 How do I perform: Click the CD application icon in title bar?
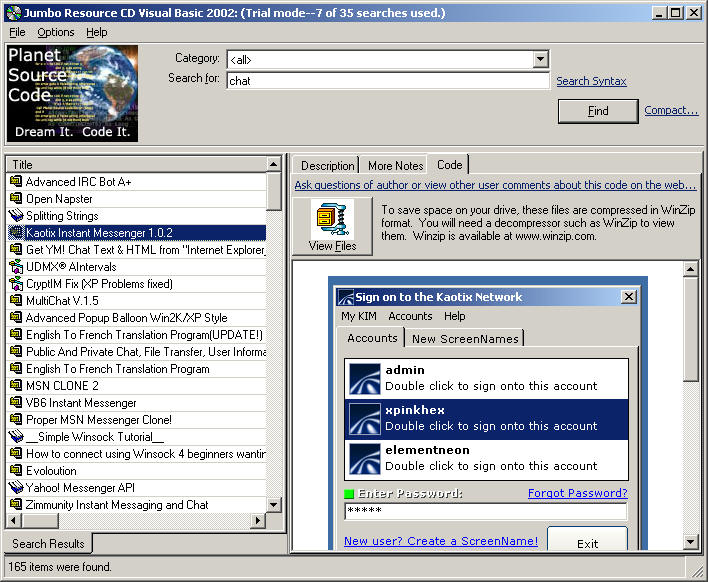click(x=14, y=13)
